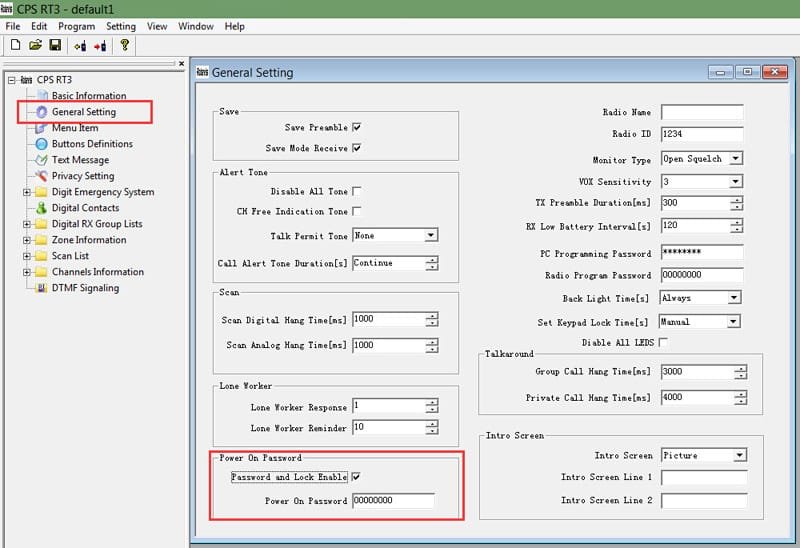Open the View menu

pyautogui.click(x=157, y=27)
